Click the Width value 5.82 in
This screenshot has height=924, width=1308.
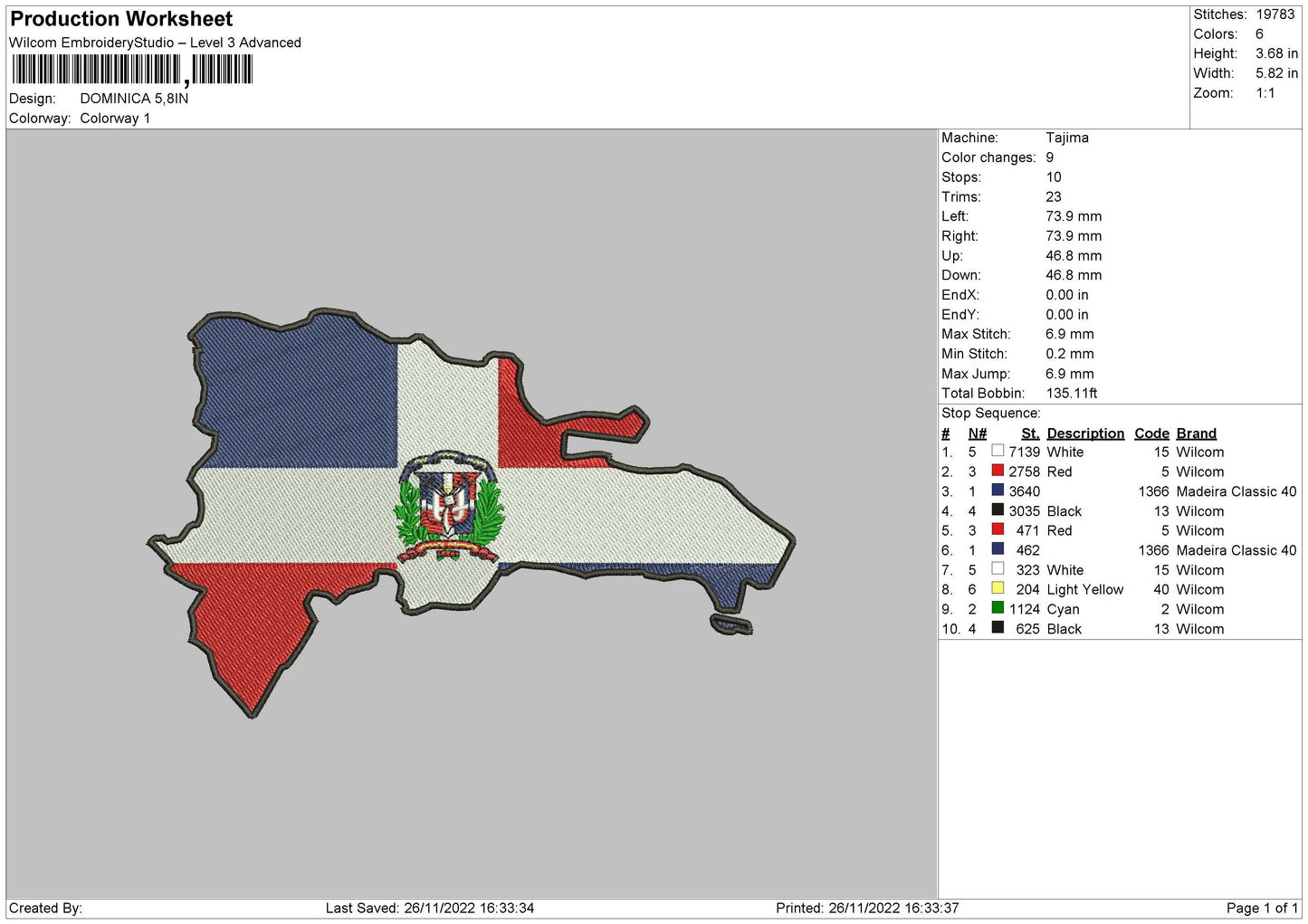tap(1276, 73)
